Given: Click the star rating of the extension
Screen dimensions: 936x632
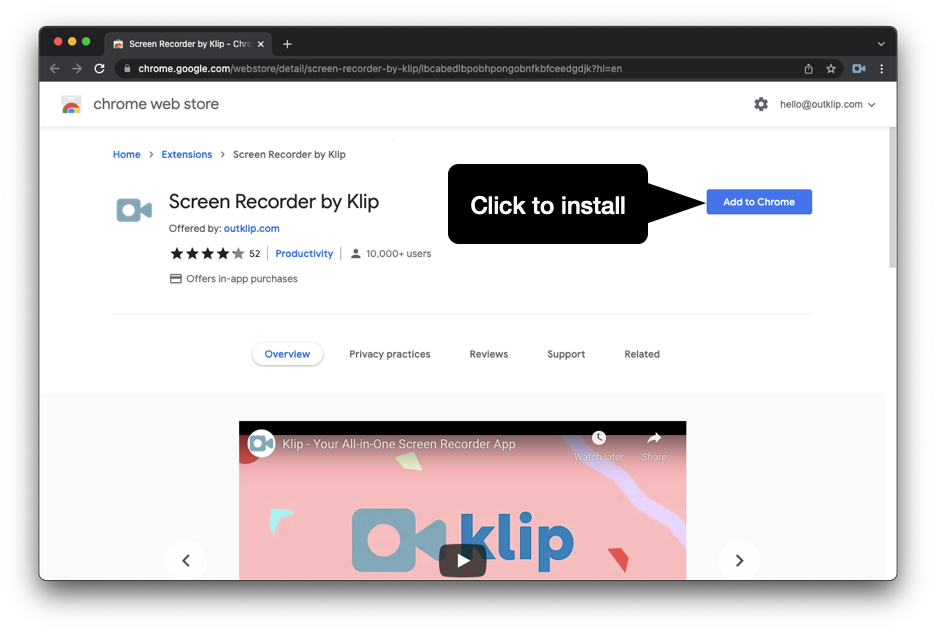Looking at the screenshot, I should click(x=207, y=254).
